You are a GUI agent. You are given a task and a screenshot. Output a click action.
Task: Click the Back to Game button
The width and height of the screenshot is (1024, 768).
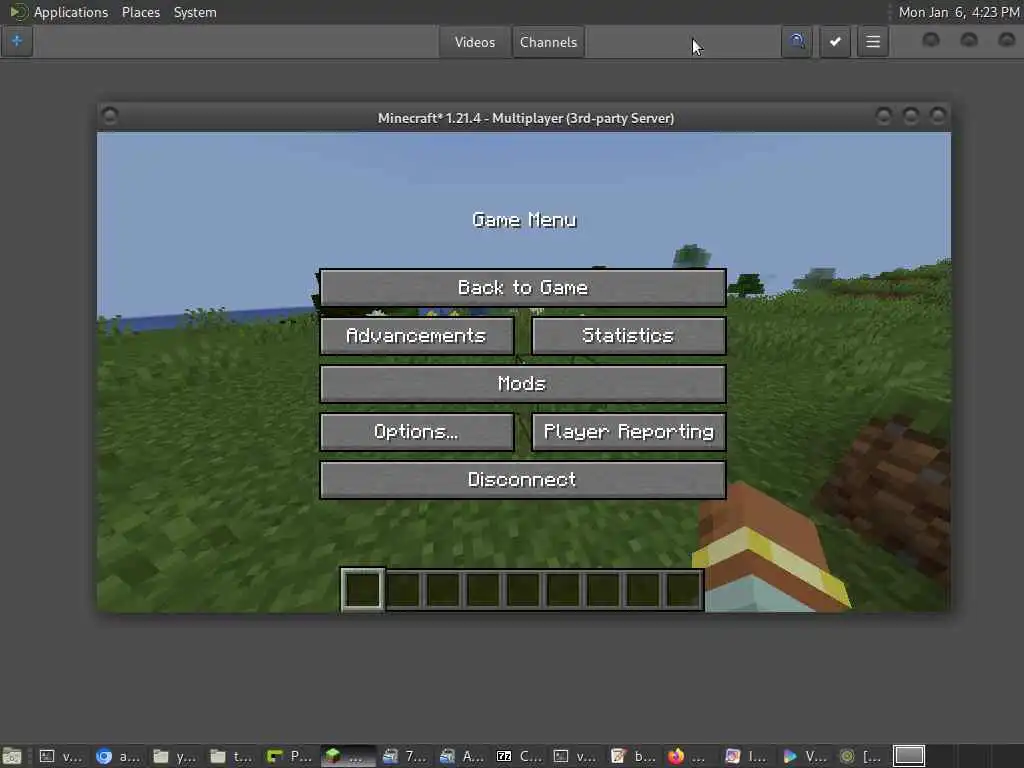coord(522,287)
